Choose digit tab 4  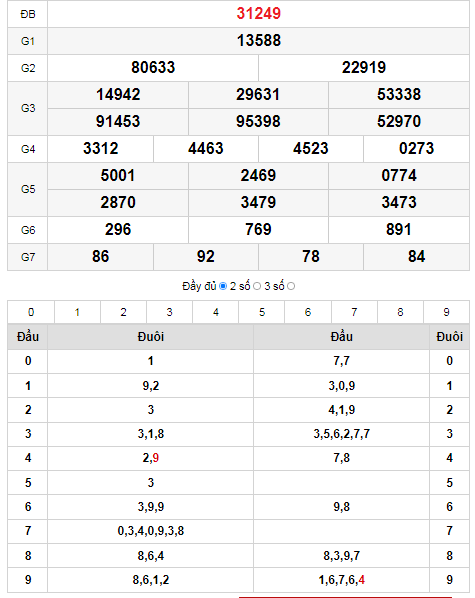coord(216,312)
